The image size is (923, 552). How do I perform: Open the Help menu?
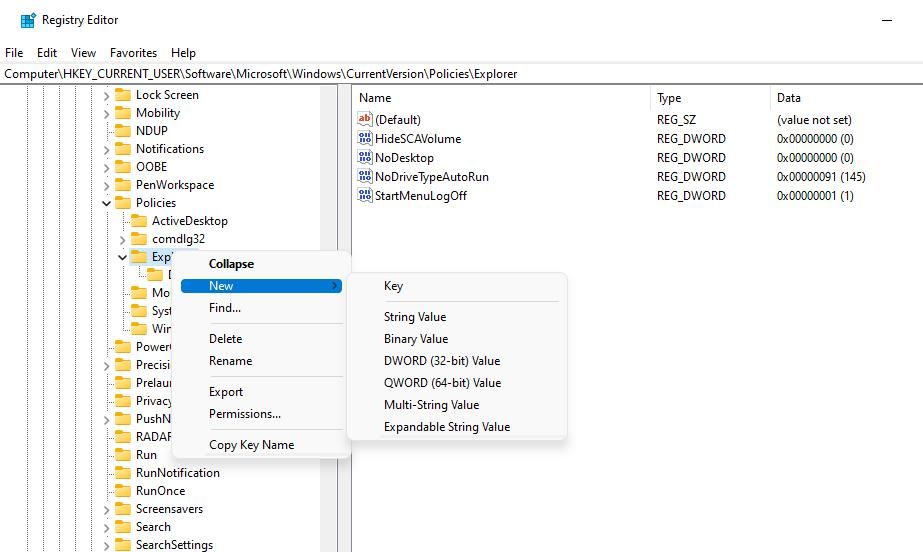click(183, 52)
